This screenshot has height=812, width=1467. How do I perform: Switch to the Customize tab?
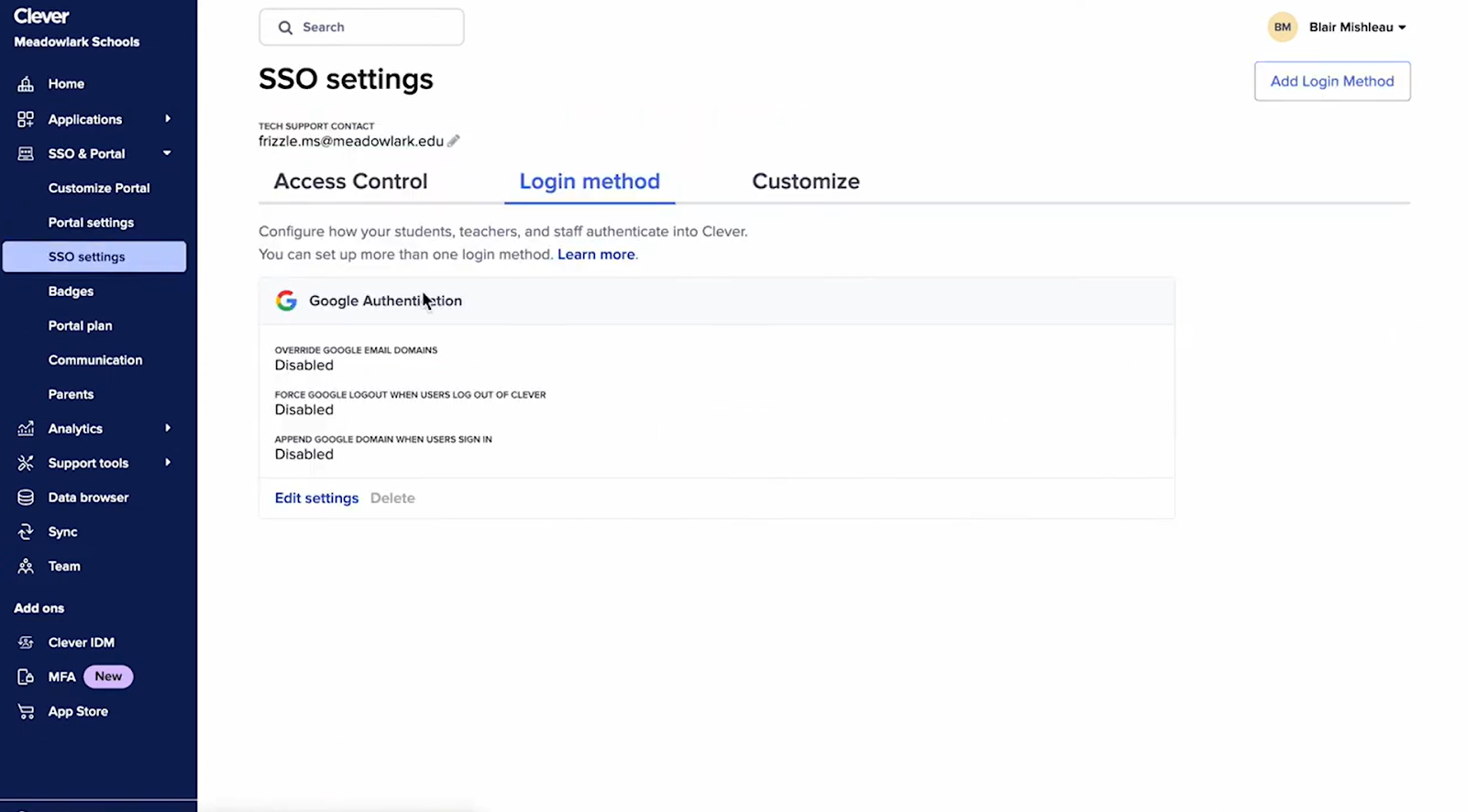[805, 181]
